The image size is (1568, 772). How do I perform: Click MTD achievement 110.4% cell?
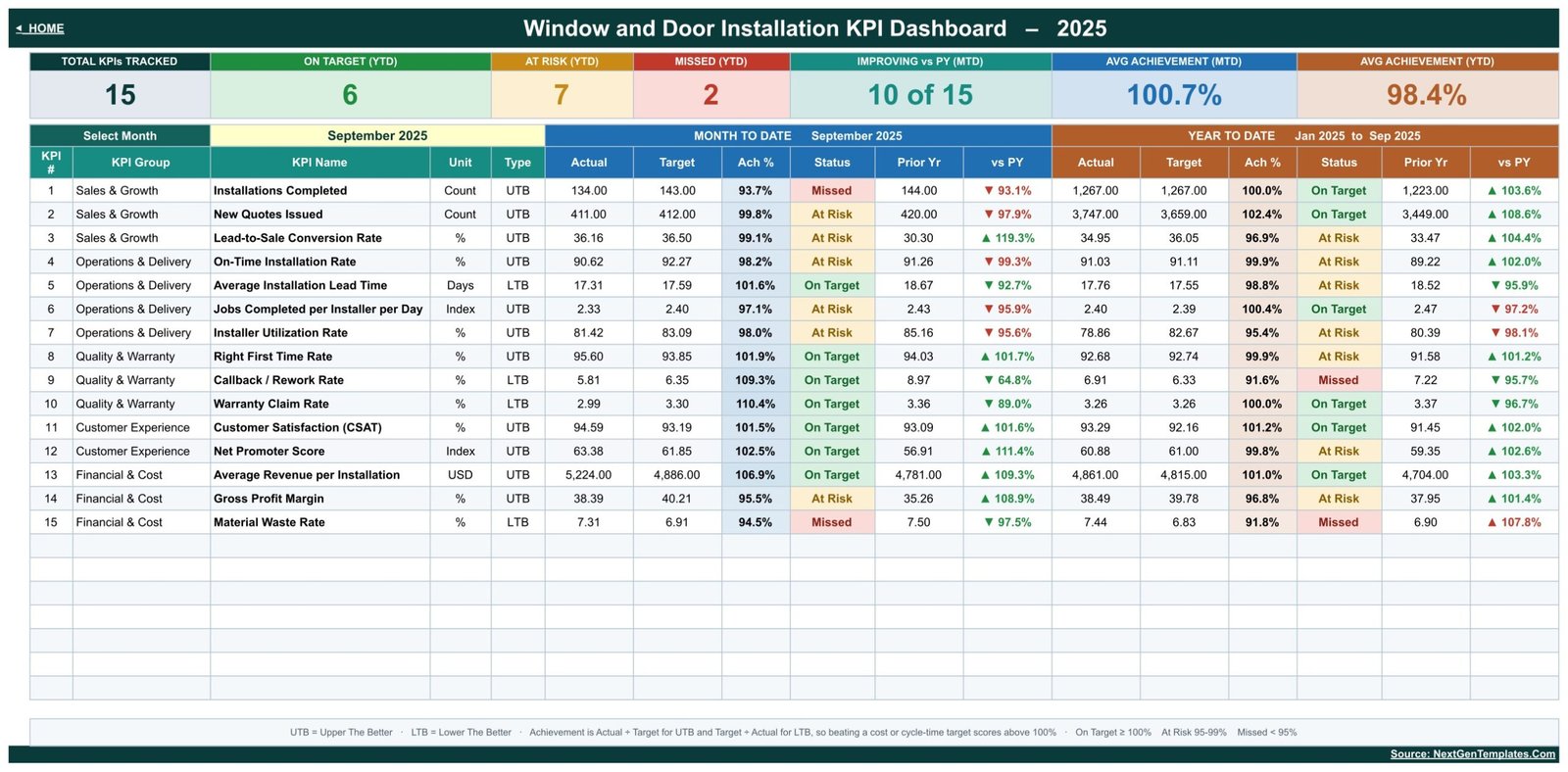756,404
